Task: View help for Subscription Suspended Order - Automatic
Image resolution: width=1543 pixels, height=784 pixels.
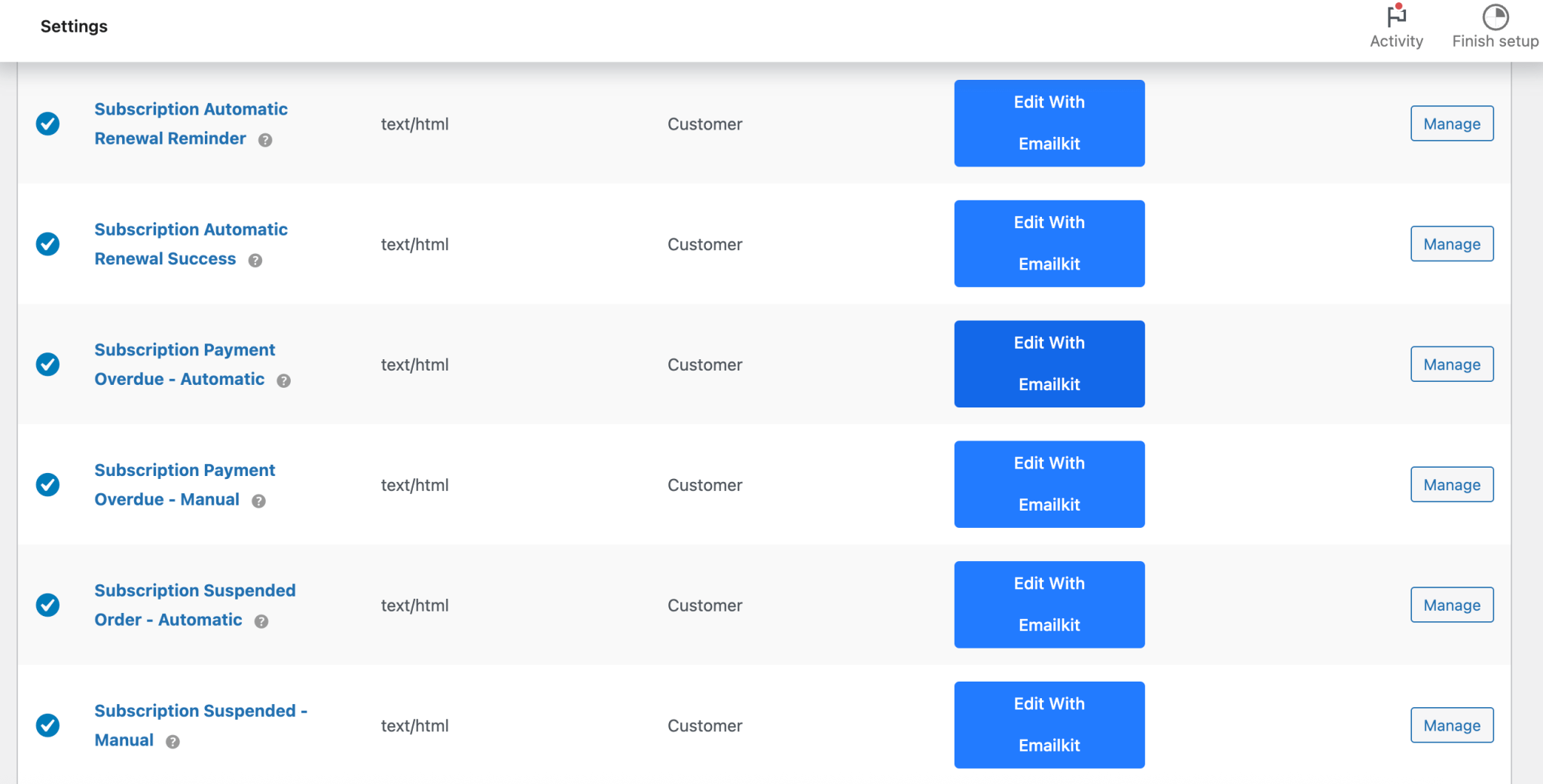Action: (261, 621)
